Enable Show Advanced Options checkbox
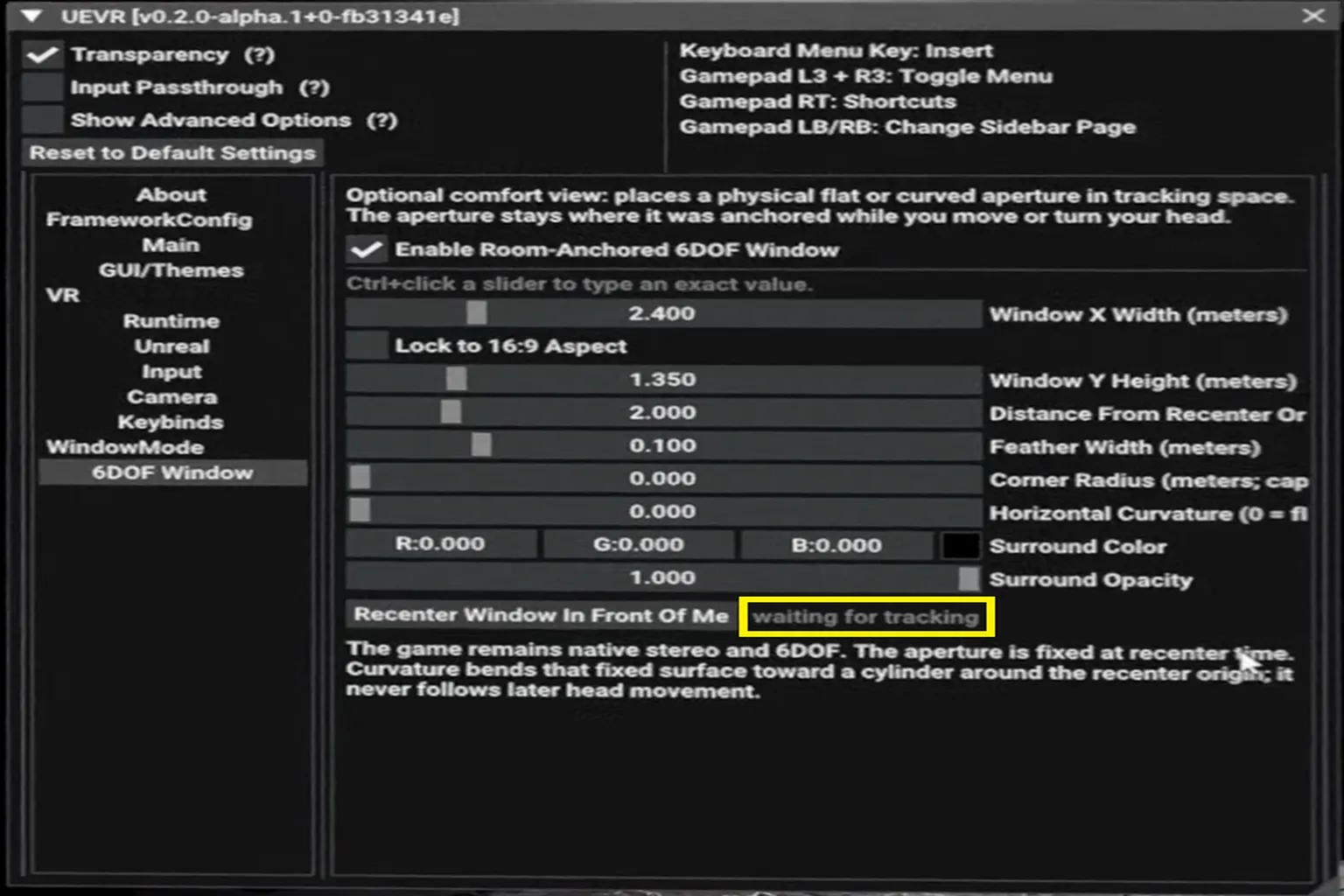1344x896 pixels. [x=42, y=120]
